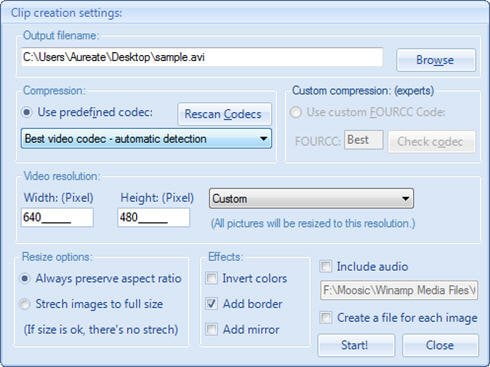Open the Best video codec dropdown

[x=146, y=139]
